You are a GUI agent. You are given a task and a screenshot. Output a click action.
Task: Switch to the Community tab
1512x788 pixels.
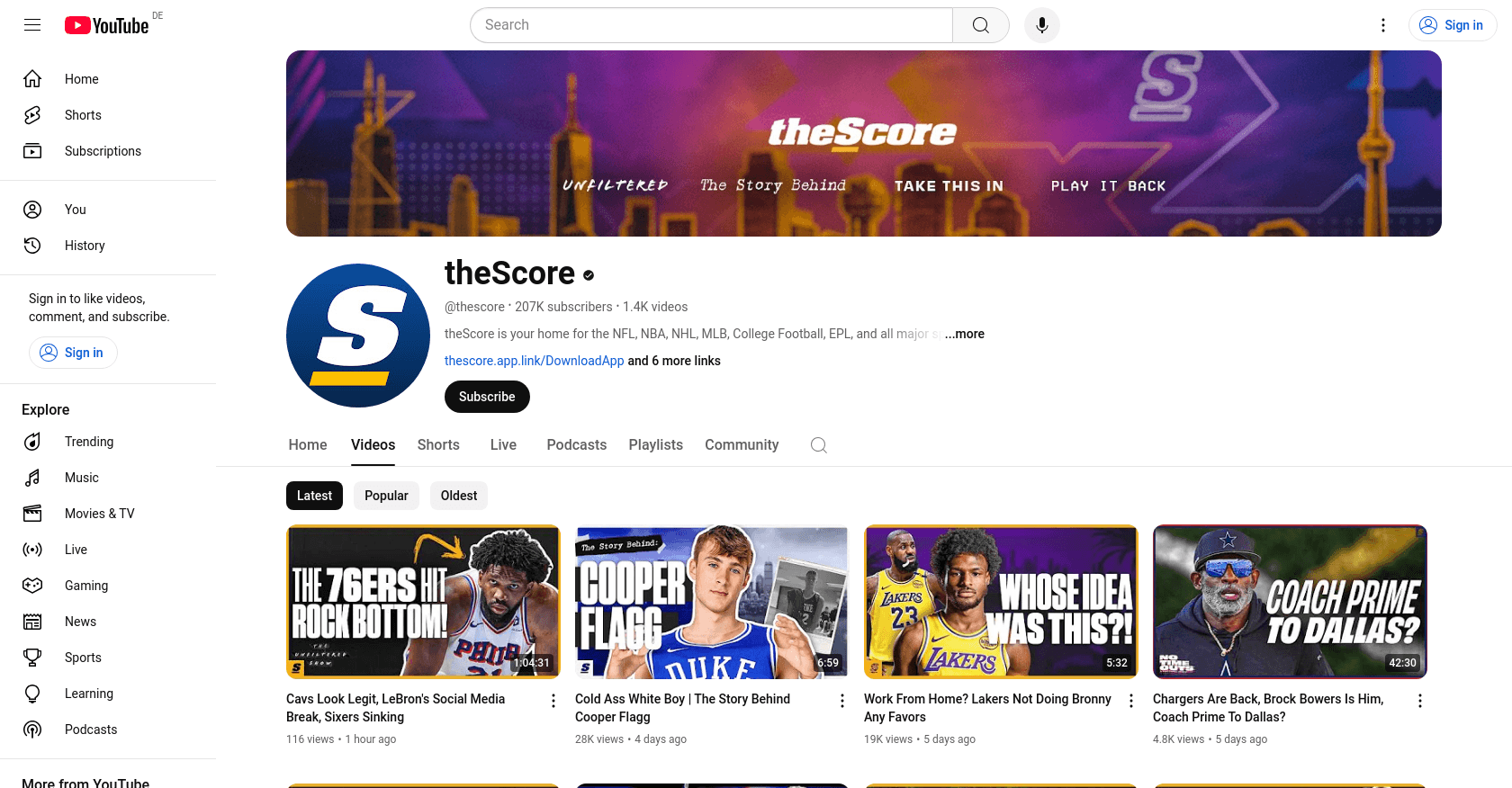[742, 445]
